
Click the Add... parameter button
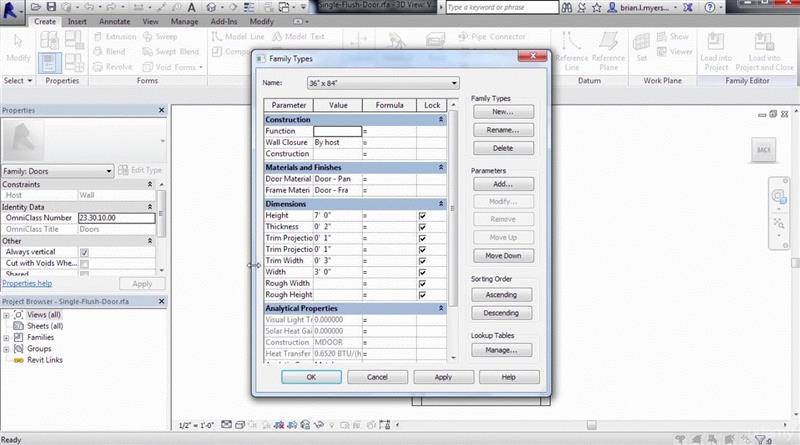pyautogui.click(x=503, y=184)
